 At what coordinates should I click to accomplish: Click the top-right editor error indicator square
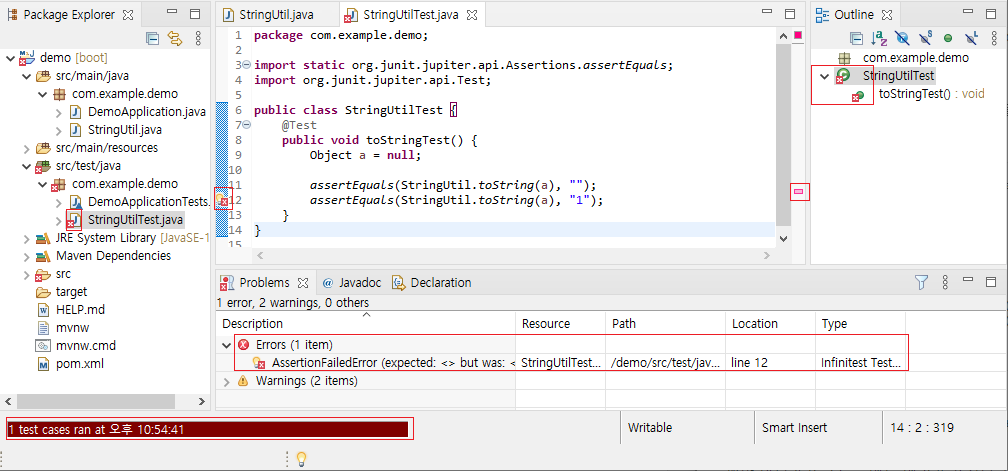798,35
